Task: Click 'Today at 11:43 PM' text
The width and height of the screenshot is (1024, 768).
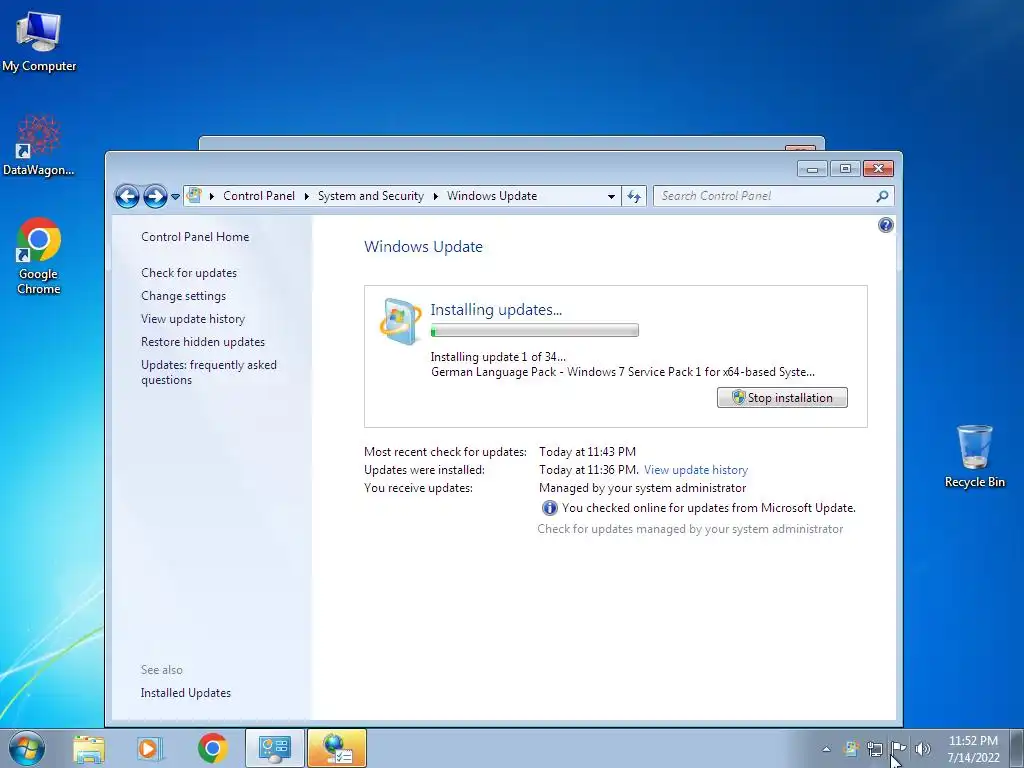Action: [x=587, y=452]
